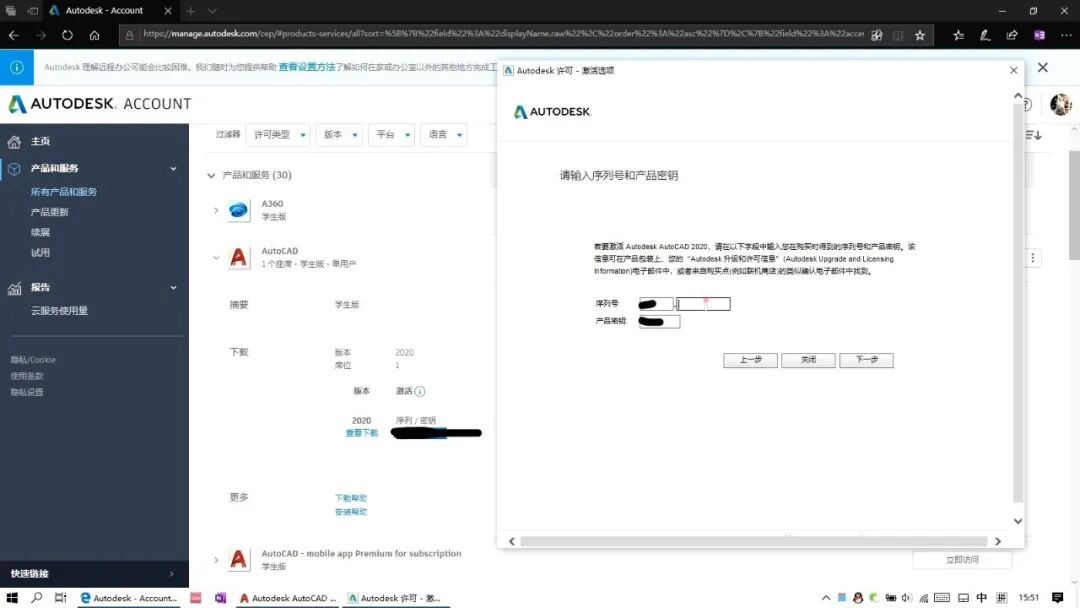Image resolution: width=1080 pixels, height=608 pixels.
Task: Collapse the AutoCAD product row
Action: 216,258
